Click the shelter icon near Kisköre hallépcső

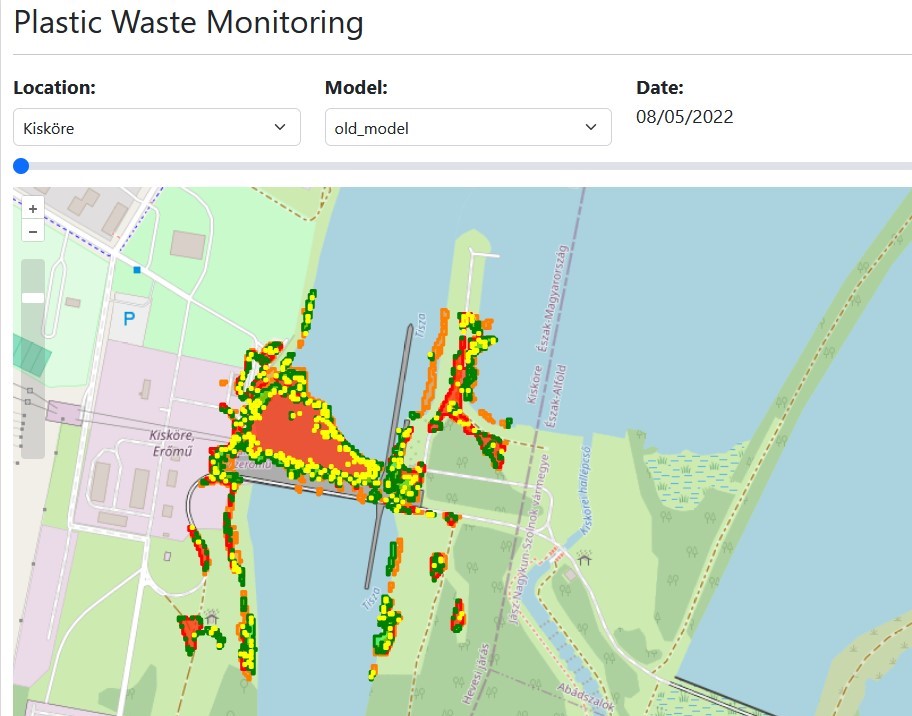[585, 559]
